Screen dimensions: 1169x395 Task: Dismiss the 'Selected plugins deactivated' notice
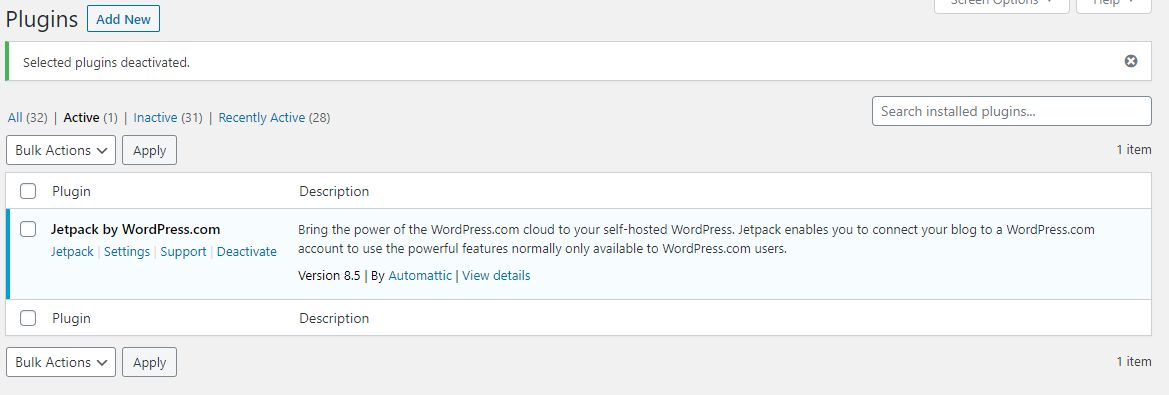point(1131,61)
